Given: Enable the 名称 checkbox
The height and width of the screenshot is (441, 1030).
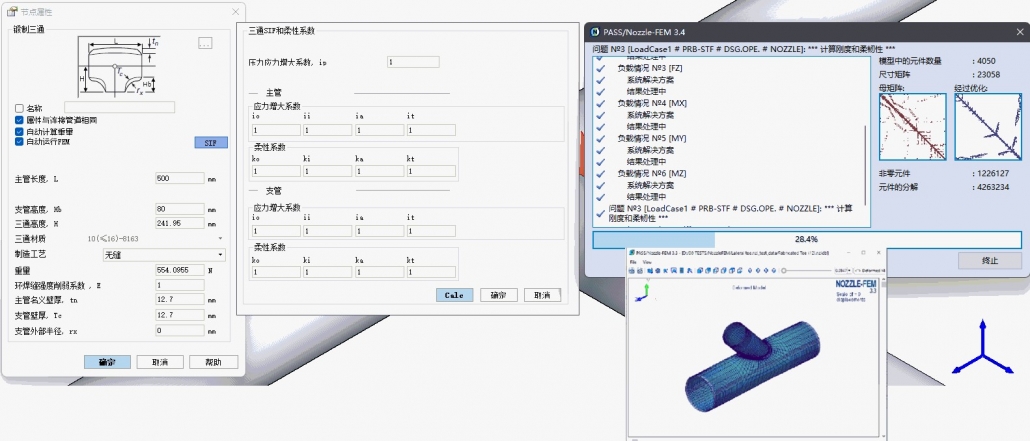Looking at the screenshot, I should click(19, 108).
